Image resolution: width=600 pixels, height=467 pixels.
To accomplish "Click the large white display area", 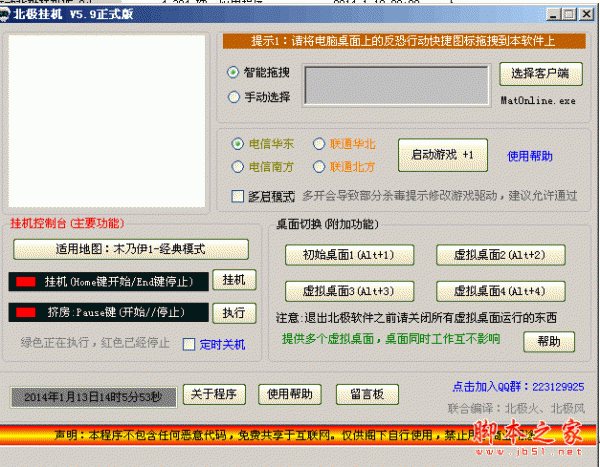I will point(107,121).
